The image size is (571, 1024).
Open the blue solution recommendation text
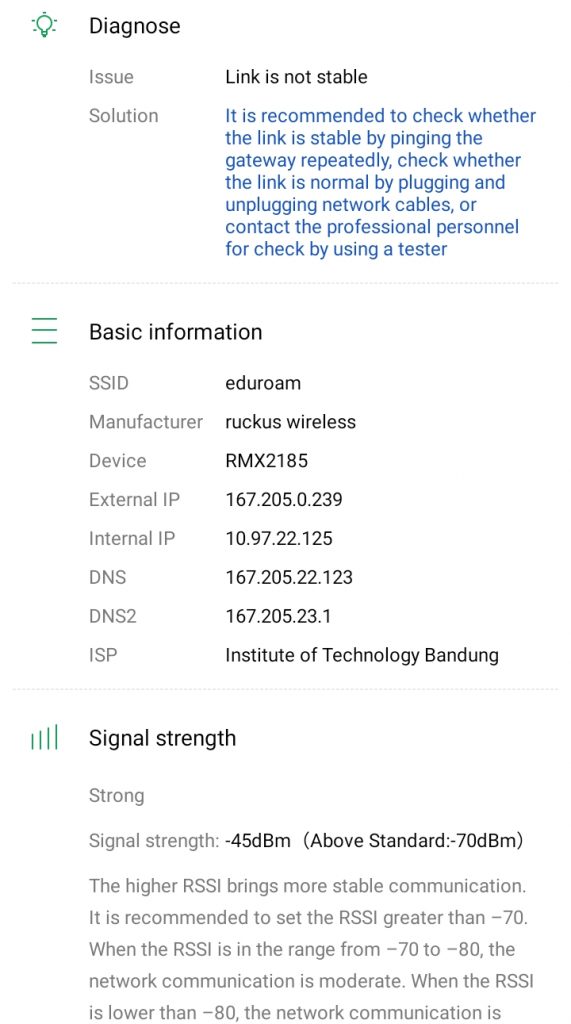(380, 182)
